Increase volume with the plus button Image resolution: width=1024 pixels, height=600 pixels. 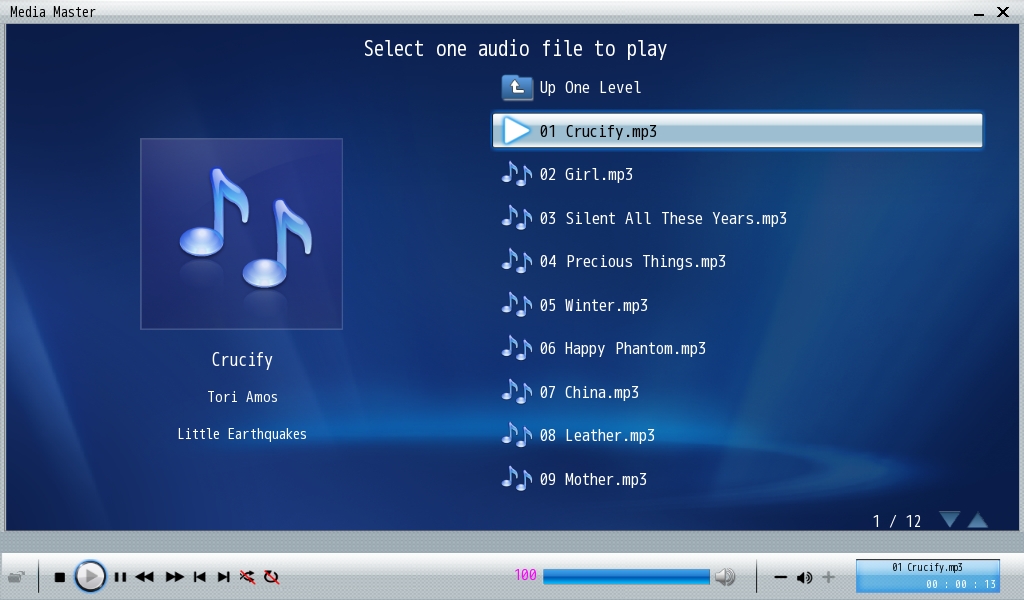(828, 577)
